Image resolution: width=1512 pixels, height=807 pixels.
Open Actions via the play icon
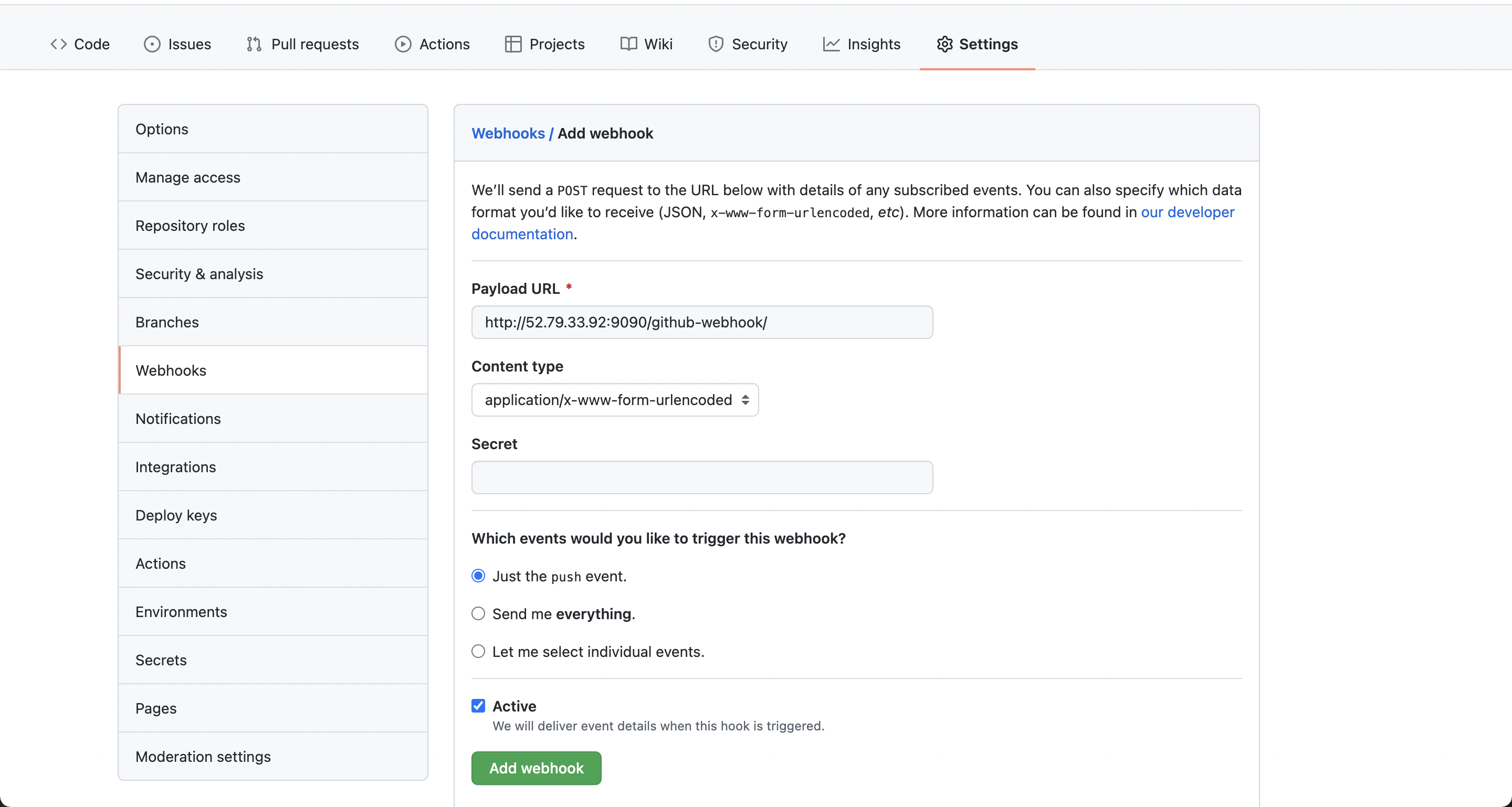(x=404, y=44)
